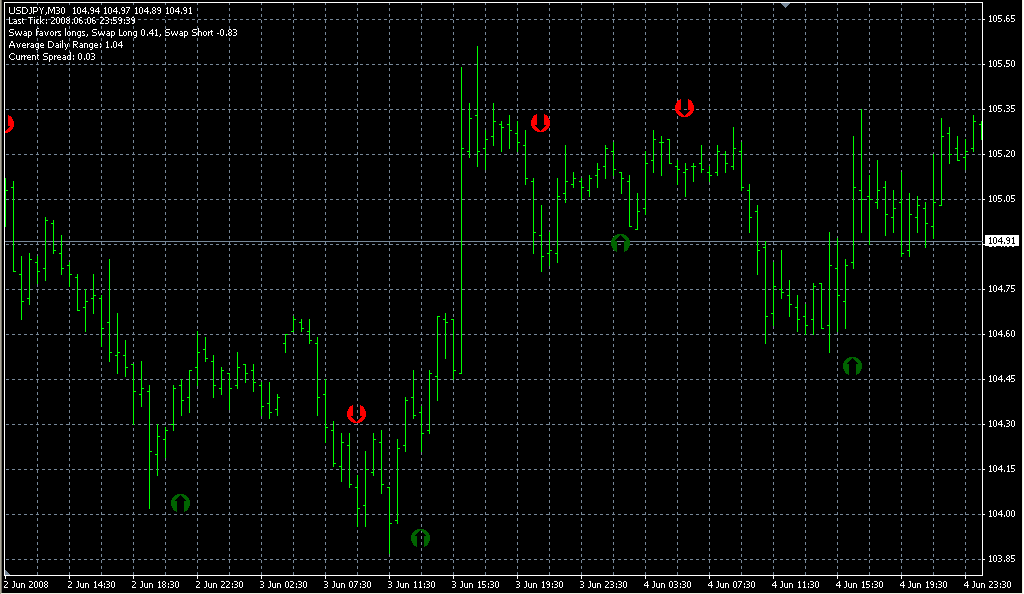This screenshot has width=1024, height=594.
Task: Click the 2 Jun 2008 date axis label
Action: coord(27,584)
